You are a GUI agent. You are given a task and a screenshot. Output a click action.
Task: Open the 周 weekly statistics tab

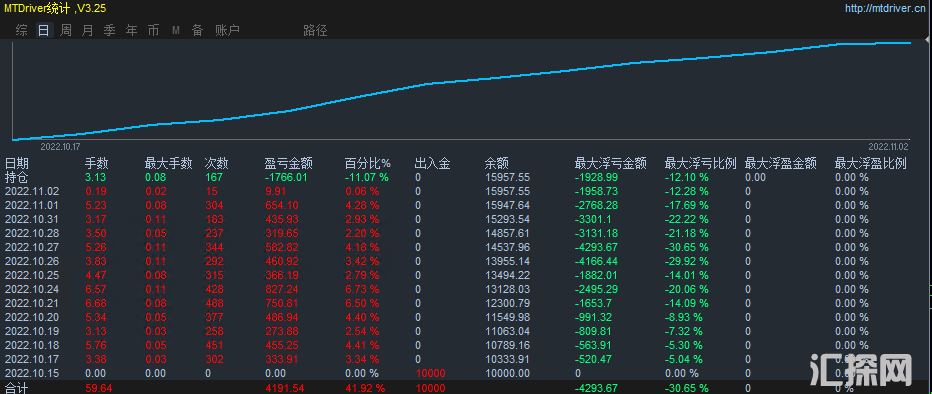(x=65, y=30)
